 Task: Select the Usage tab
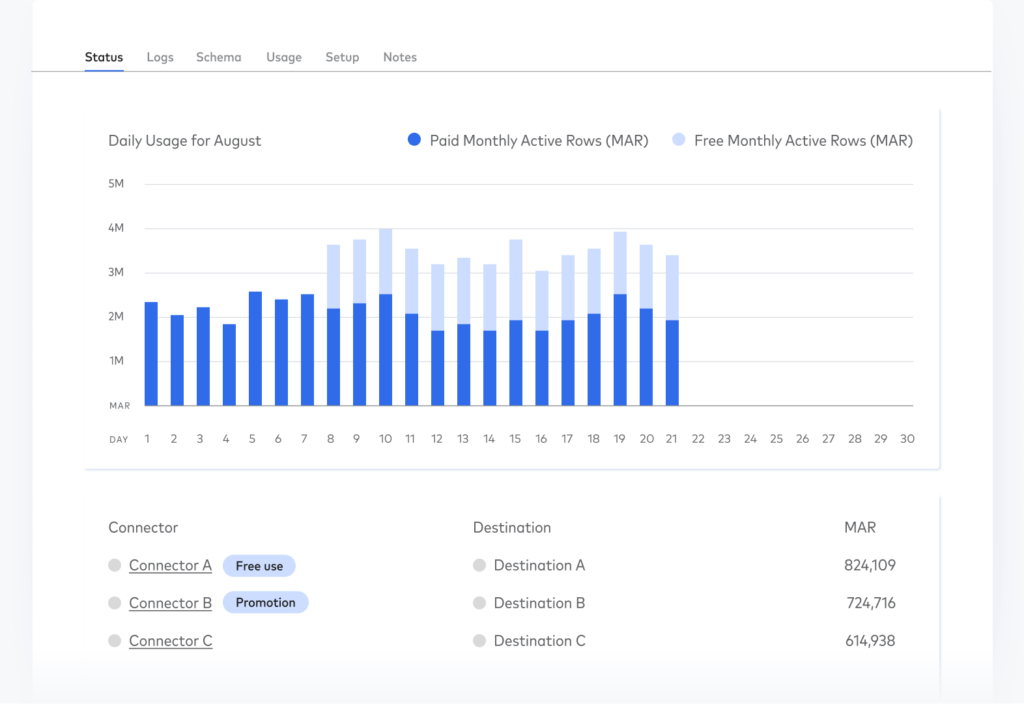(x=283, y=57)
